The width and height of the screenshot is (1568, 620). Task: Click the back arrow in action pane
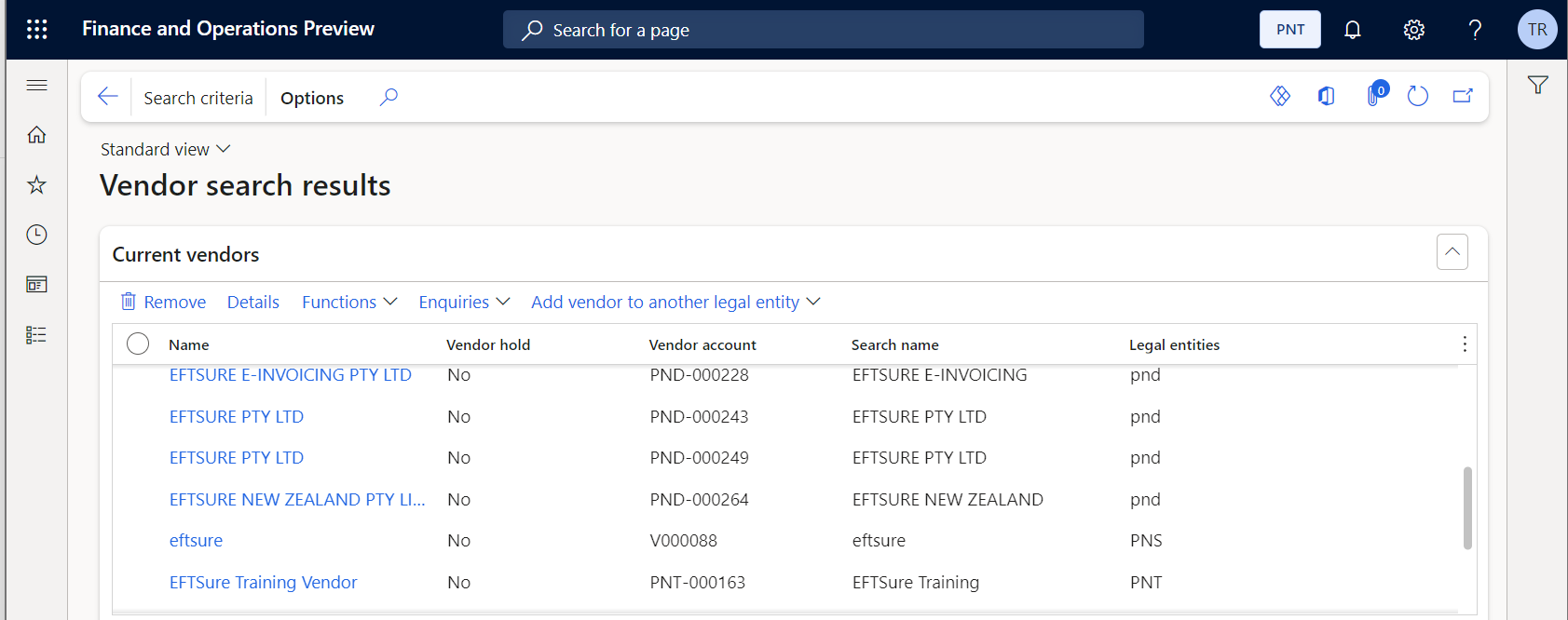108,97
